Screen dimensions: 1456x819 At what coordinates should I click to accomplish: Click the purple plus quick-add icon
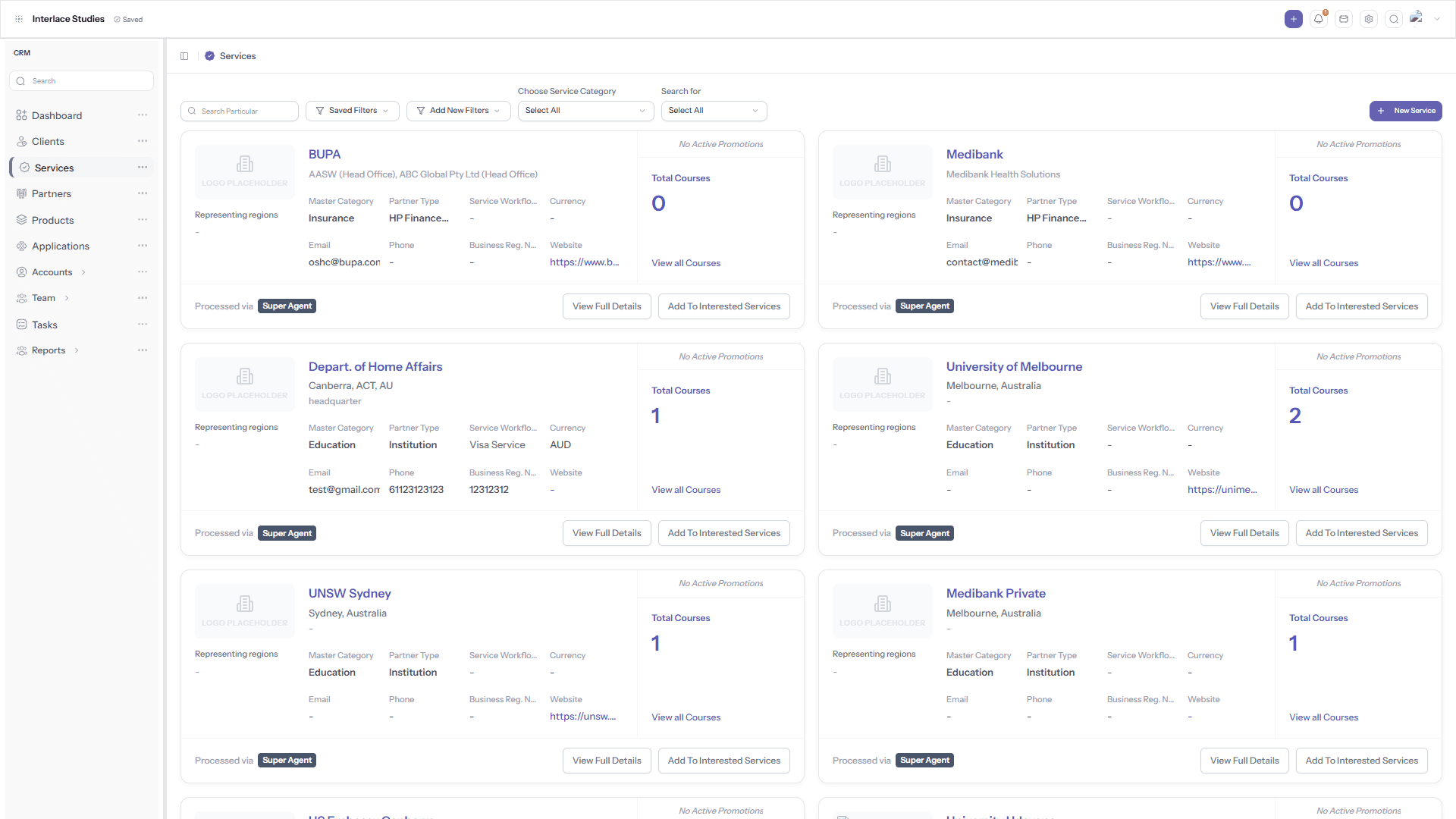[x=1294, y=19]
